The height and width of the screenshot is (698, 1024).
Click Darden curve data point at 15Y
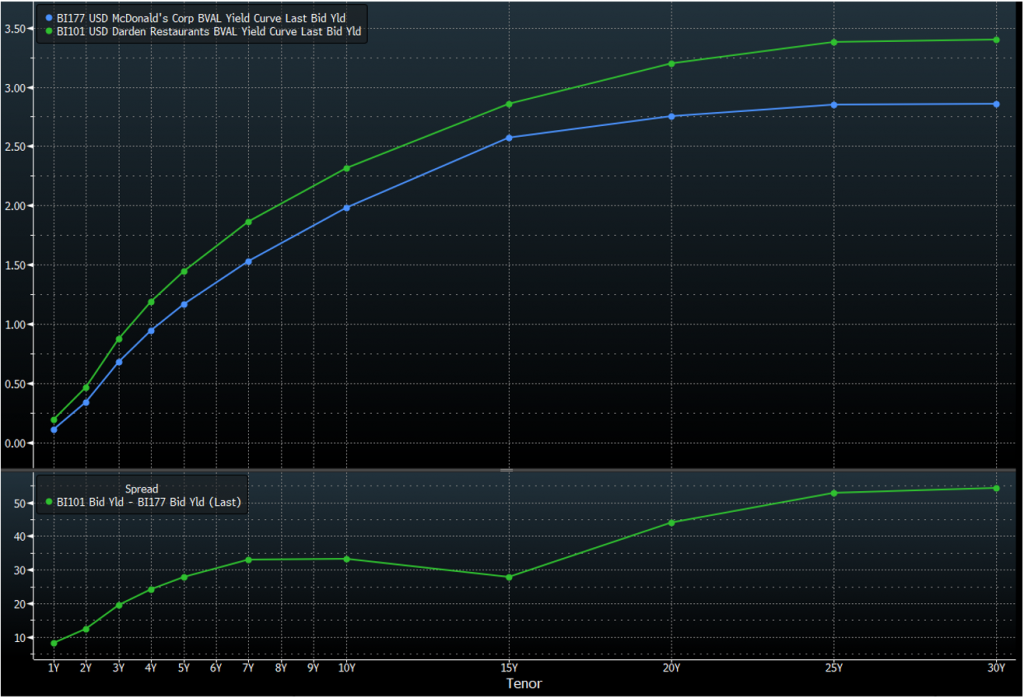[x=509, y=104]
